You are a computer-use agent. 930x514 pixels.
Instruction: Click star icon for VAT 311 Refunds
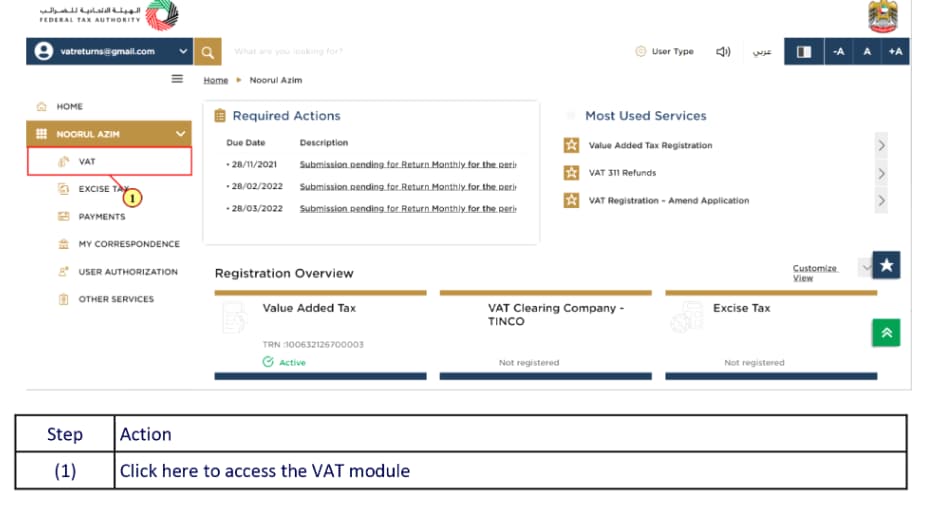[571, 173]
